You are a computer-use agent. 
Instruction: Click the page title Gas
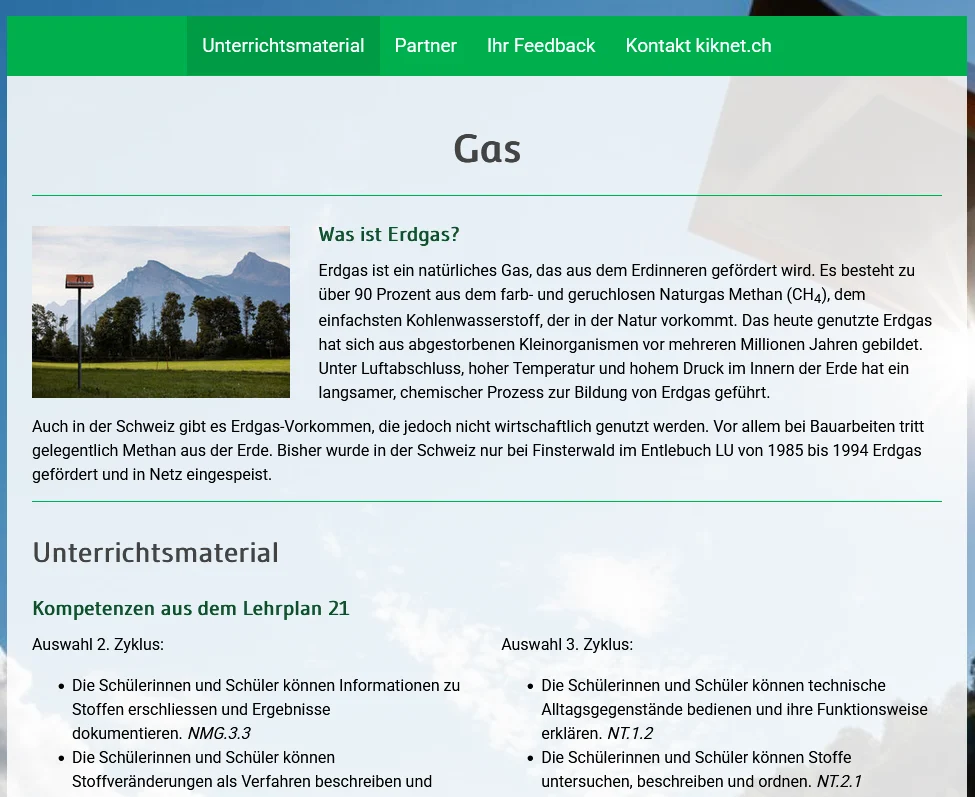pos(487,149)
